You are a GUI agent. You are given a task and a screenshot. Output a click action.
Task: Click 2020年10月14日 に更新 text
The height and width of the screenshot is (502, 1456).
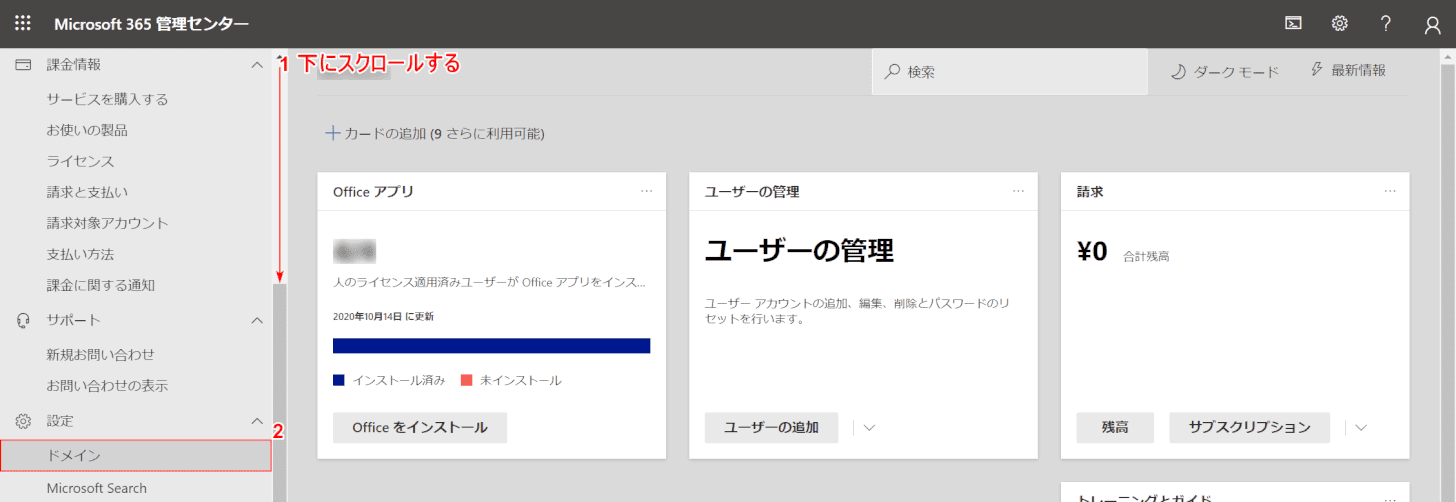tap(383, 316)
